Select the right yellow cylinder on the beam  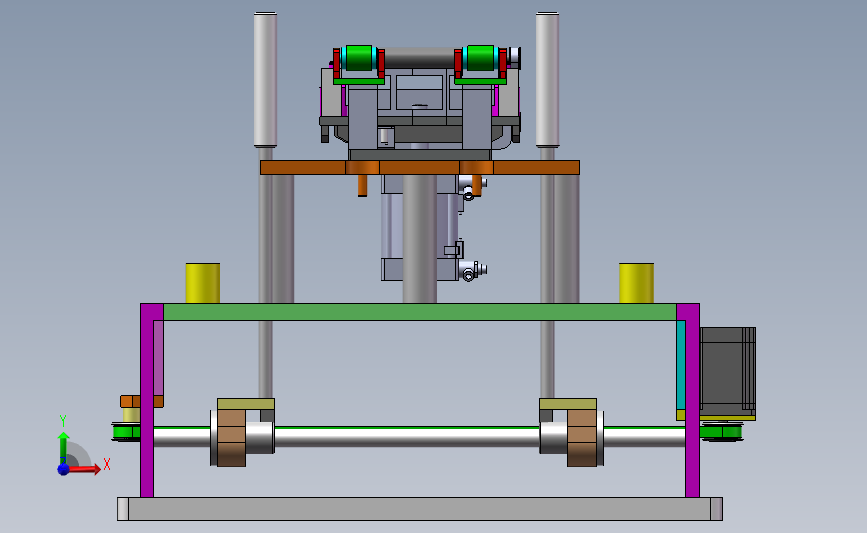636,283
